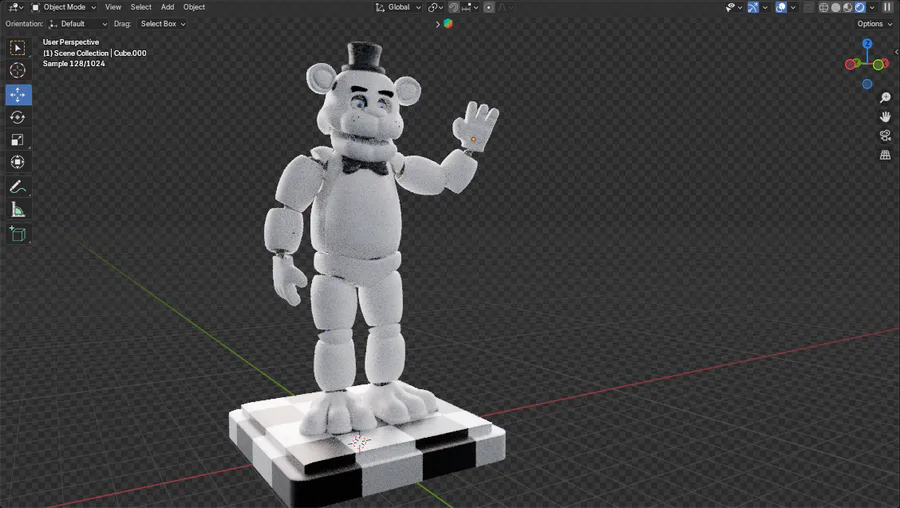Click '(1) Scene Collection | Cube.000' text
Viewport: 900px width, 508px height.
tap(94, 53)
